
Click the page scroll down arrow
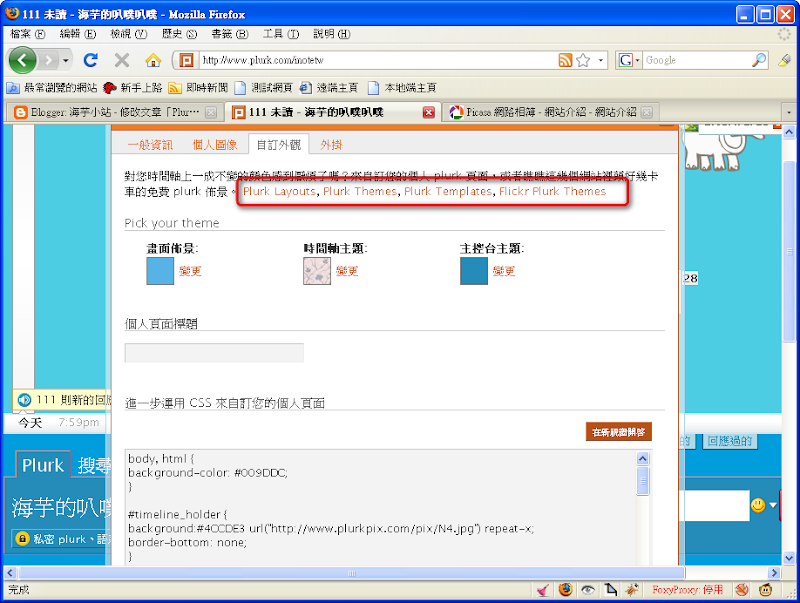789,558
